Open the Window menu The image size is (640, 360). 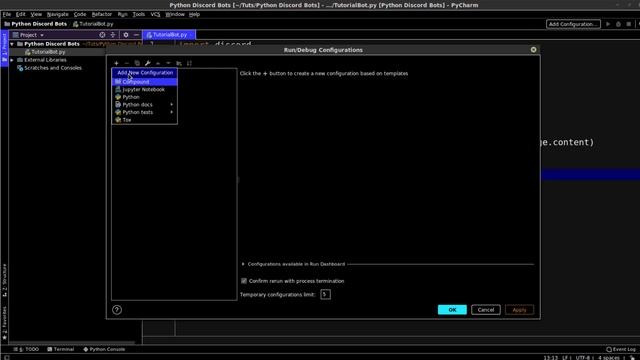pos(175,14)
